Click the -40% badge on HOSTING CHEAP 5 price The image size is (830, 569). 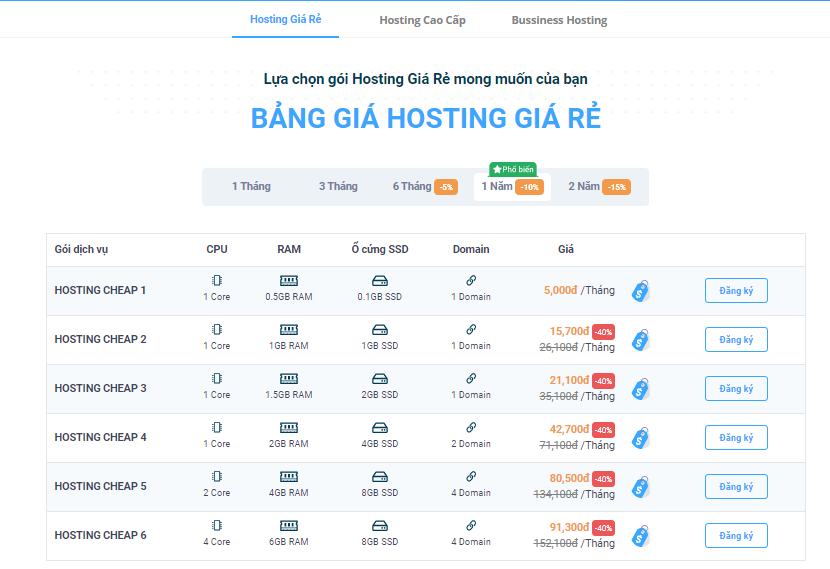603,479
